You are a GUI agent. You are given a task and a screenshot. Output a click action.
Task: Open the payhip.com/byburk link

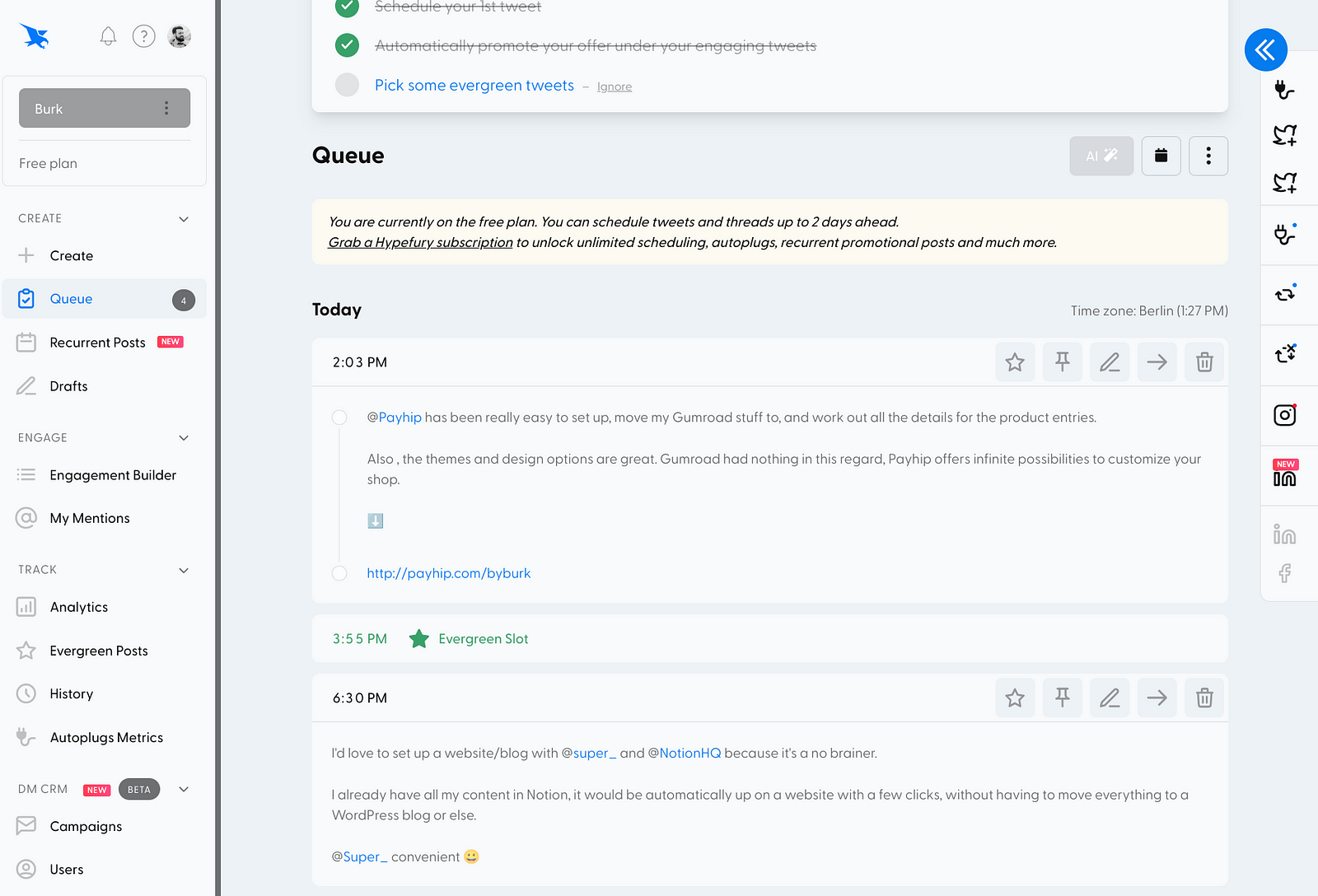[x=449, y=573]
